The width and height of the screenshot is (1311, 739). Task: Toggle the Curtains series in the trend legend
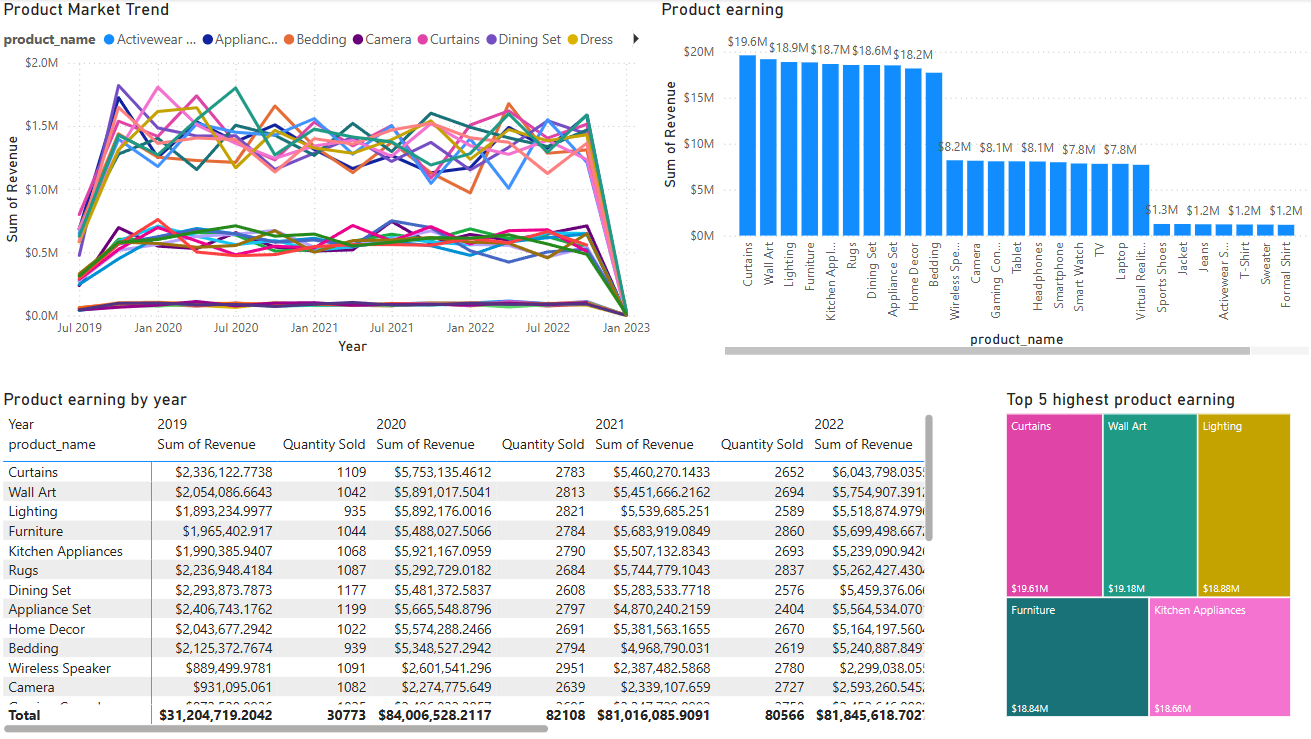[449, 39]
